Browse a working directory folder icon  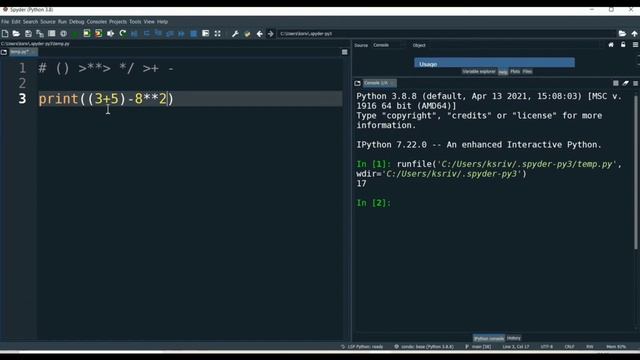pos(622,34)
